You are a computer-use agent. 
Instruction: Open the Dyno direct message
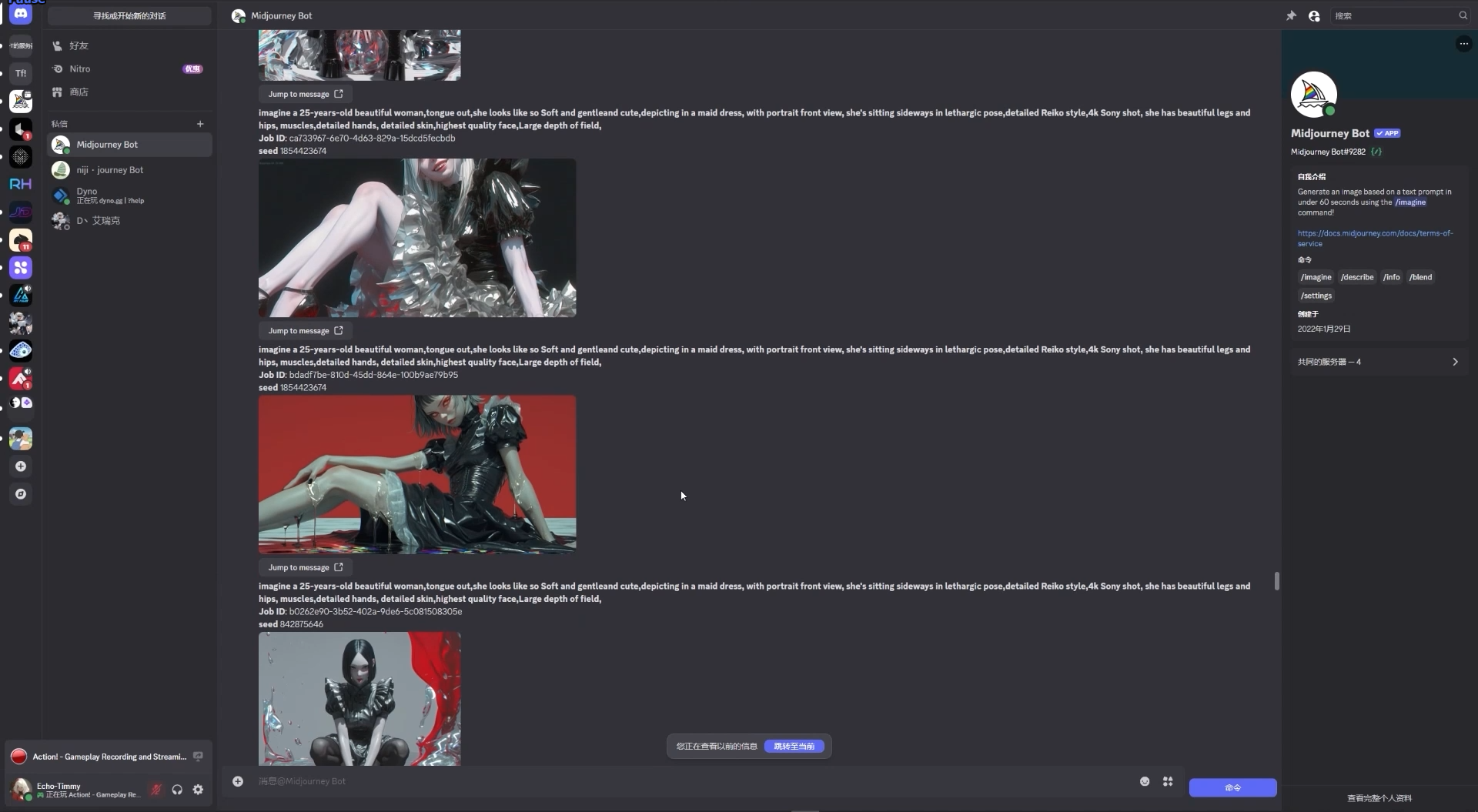pyautogui.click(x=129, y=195)
